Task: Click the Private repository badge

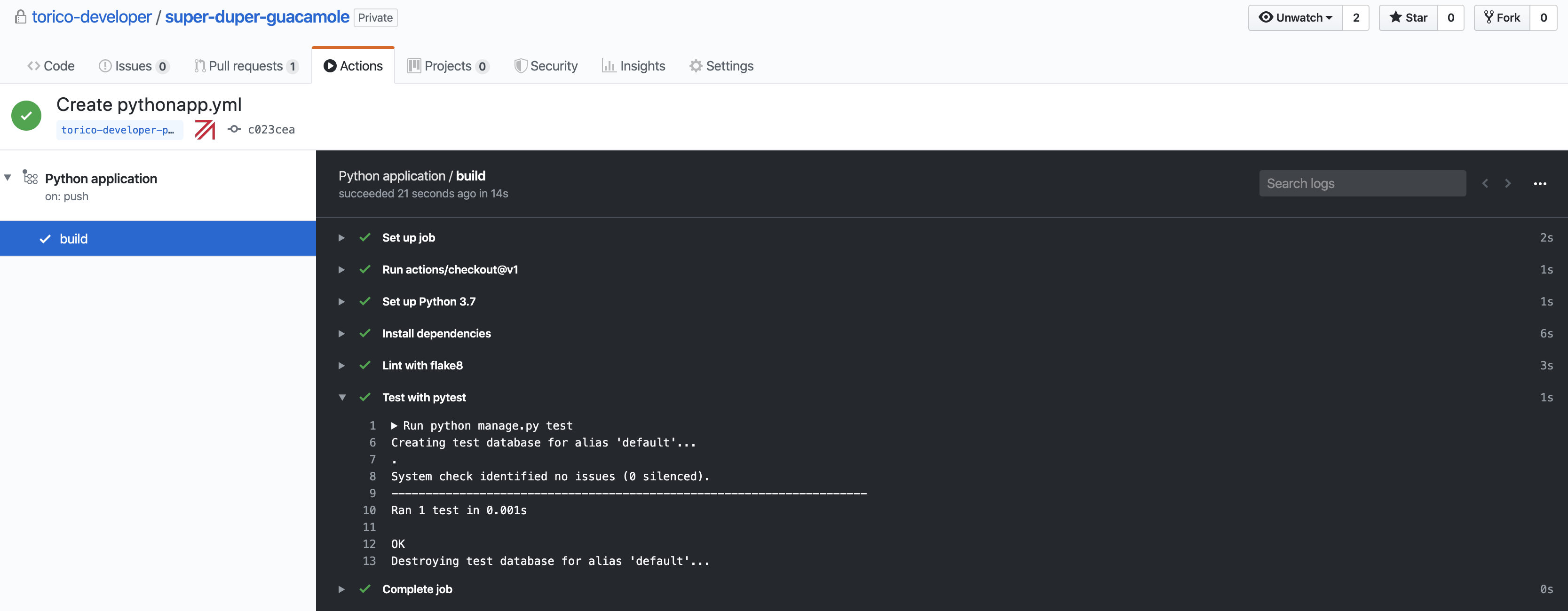Action: 376,18
